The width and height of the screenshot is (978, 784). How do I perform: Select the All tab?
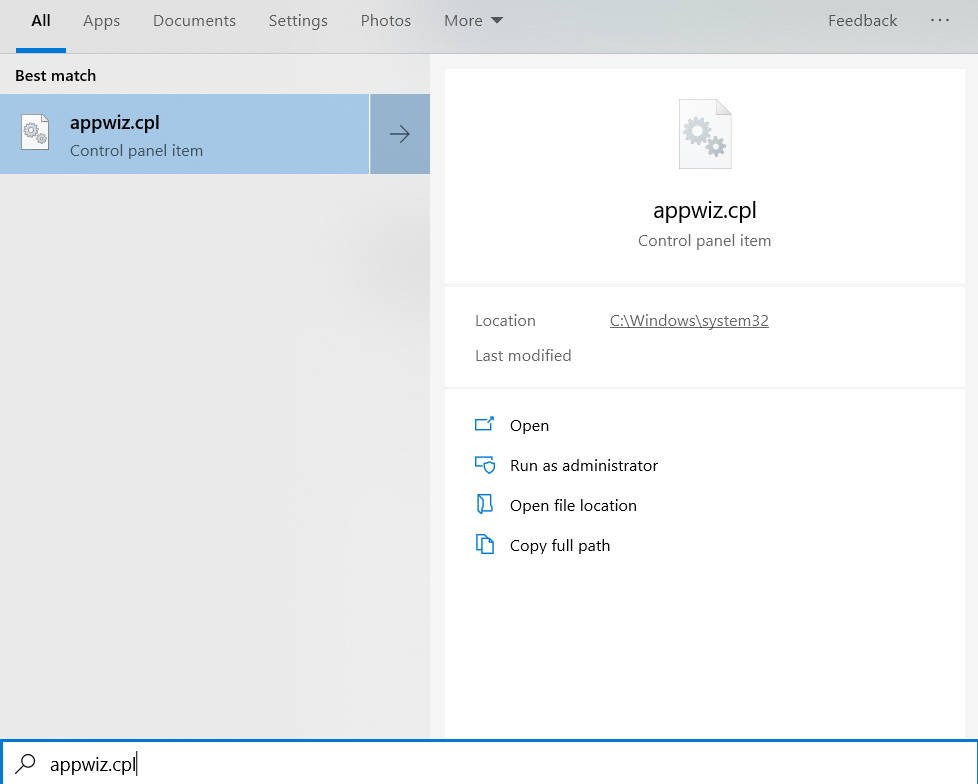tap(41, 21)
